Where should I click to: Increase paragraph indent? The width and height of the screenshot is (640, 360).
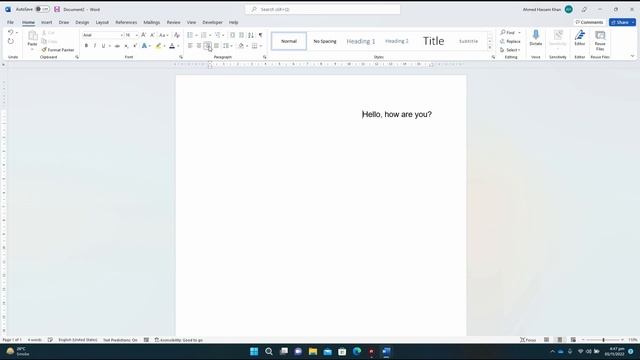tap(242, 35)
